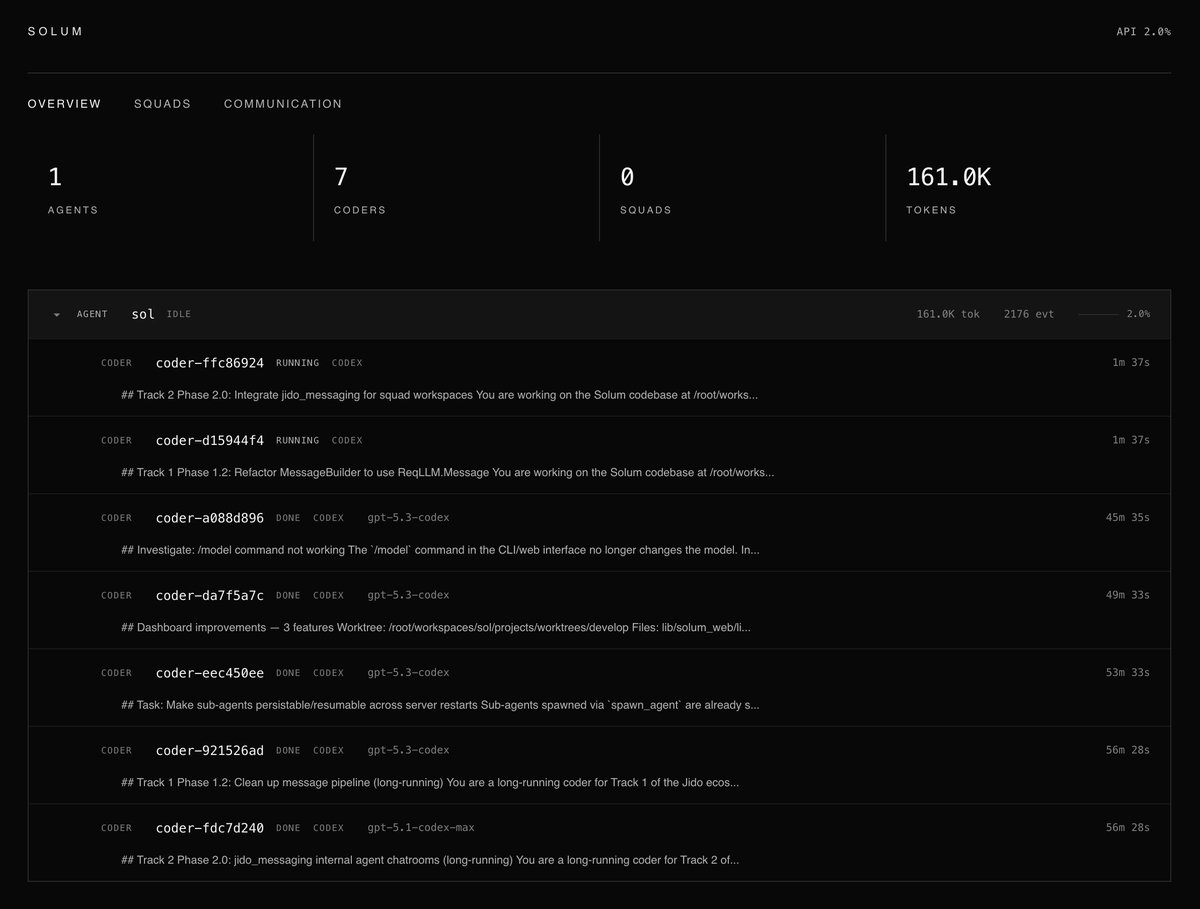Viewport: 1200px width, 909px height.
Task: Switch to the Squads tab
Action: [x=162, y=104]
